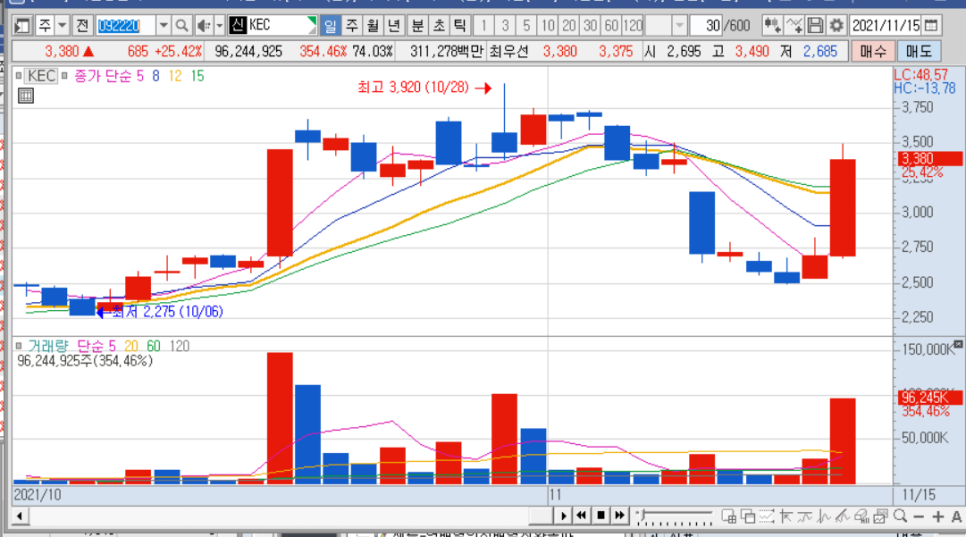The image size is (966, 537).
Task: Click the stock code input field 092220
Action: point(125,26)
